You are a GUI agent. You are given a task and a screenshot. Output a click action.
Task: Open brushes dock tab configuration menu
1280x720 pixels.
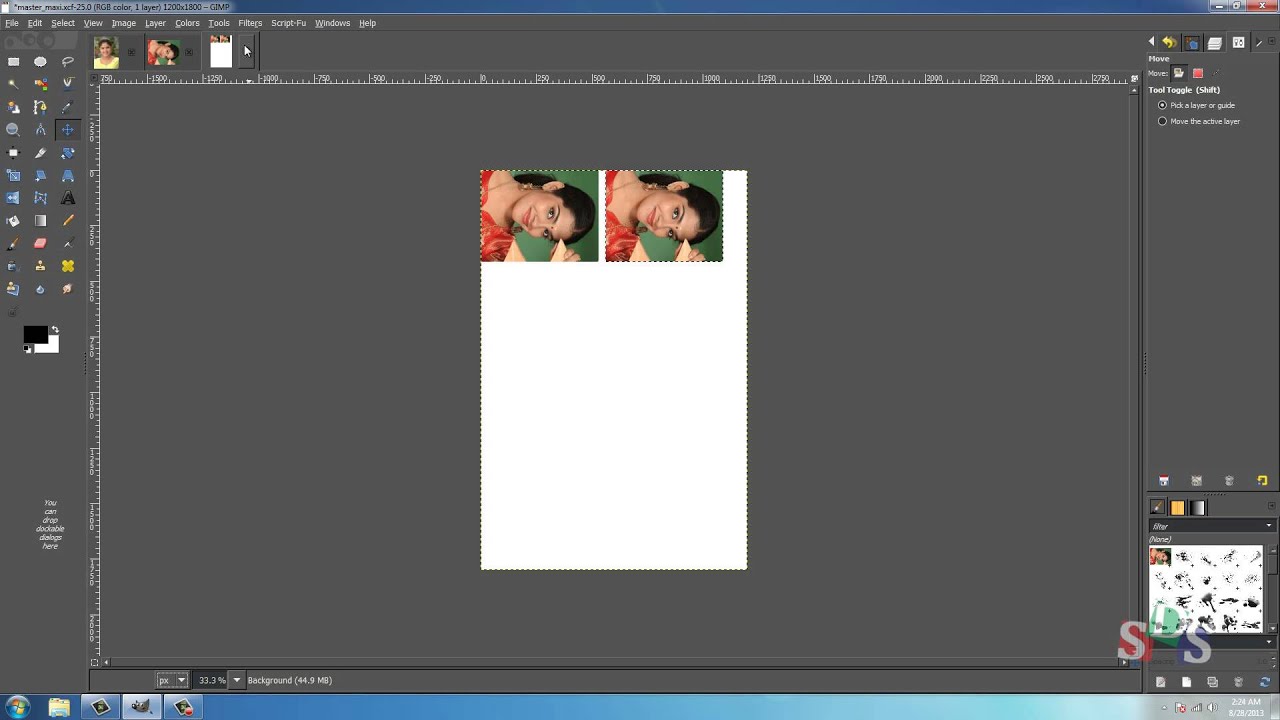pos(1271,506)
